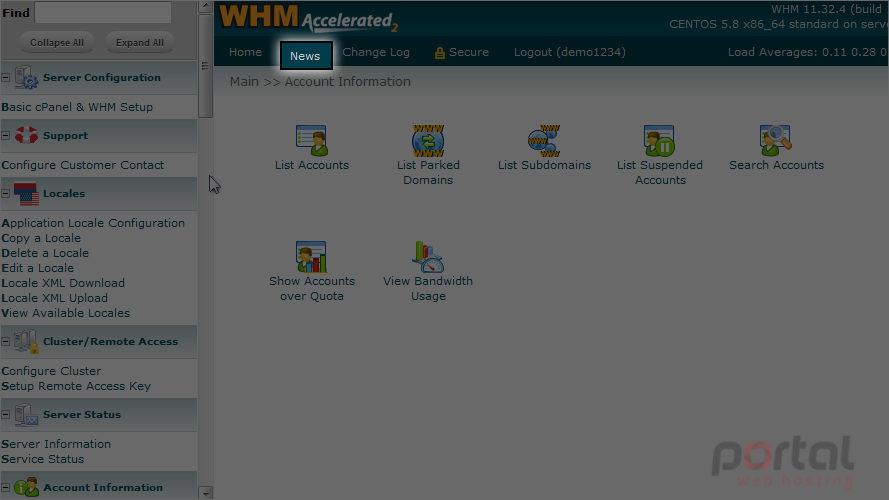The height and width of the screenshot is (500, 889).
Task: Open Locale XML Download link
Action: pos(63,283)
